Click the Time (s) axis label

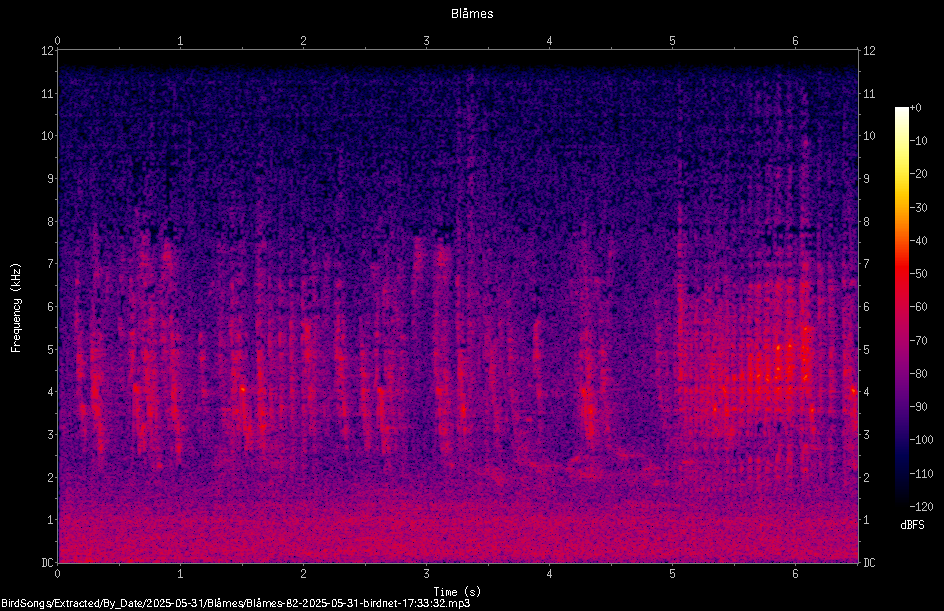coord(457,592)
